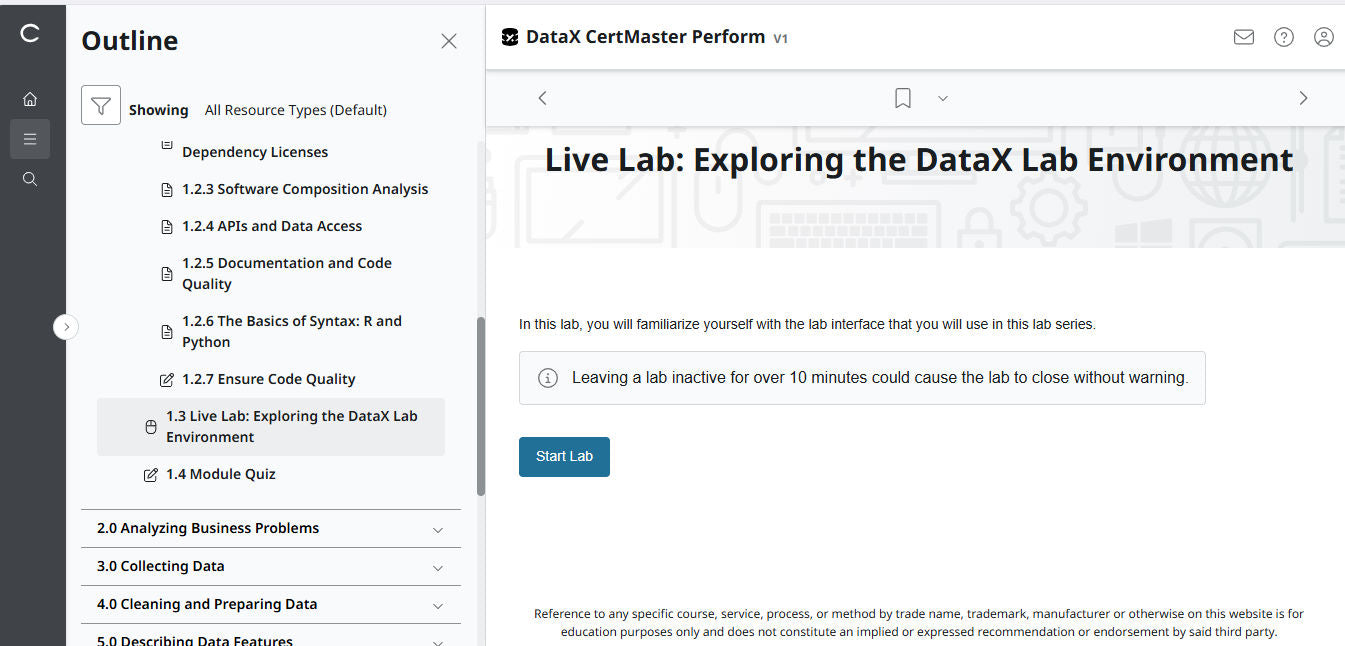Open the user account icon

[1323, 36]
